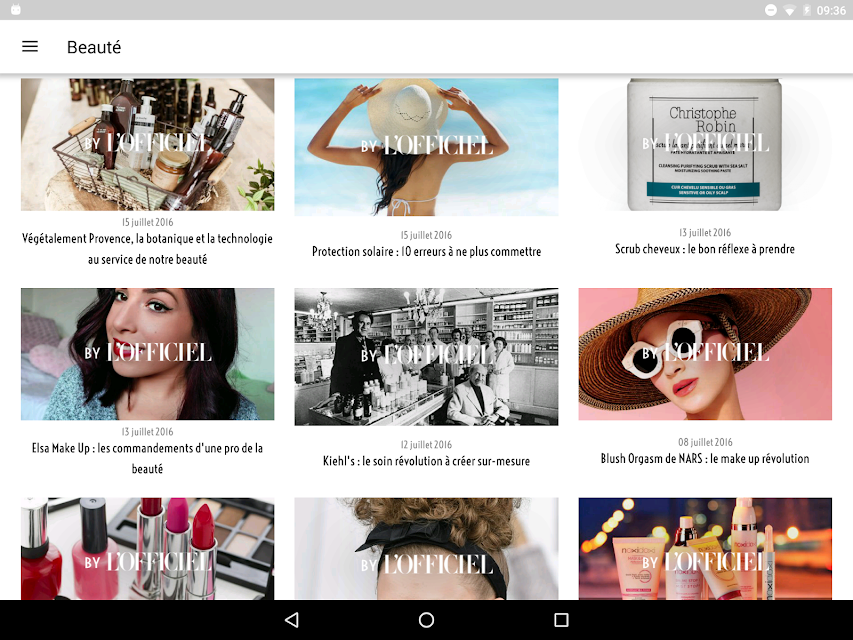This screenshot has width=853, height=640.
Task: Open the Christophe Robin scrub jar image
Action: 705,144
